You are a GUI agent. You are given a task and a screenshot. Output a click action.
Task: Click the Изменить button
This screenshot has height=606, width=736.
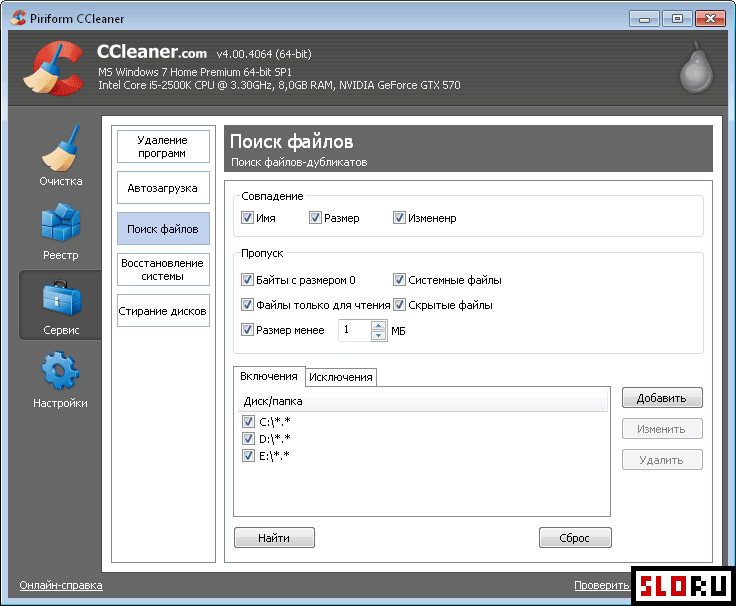(x=662, y=429)
